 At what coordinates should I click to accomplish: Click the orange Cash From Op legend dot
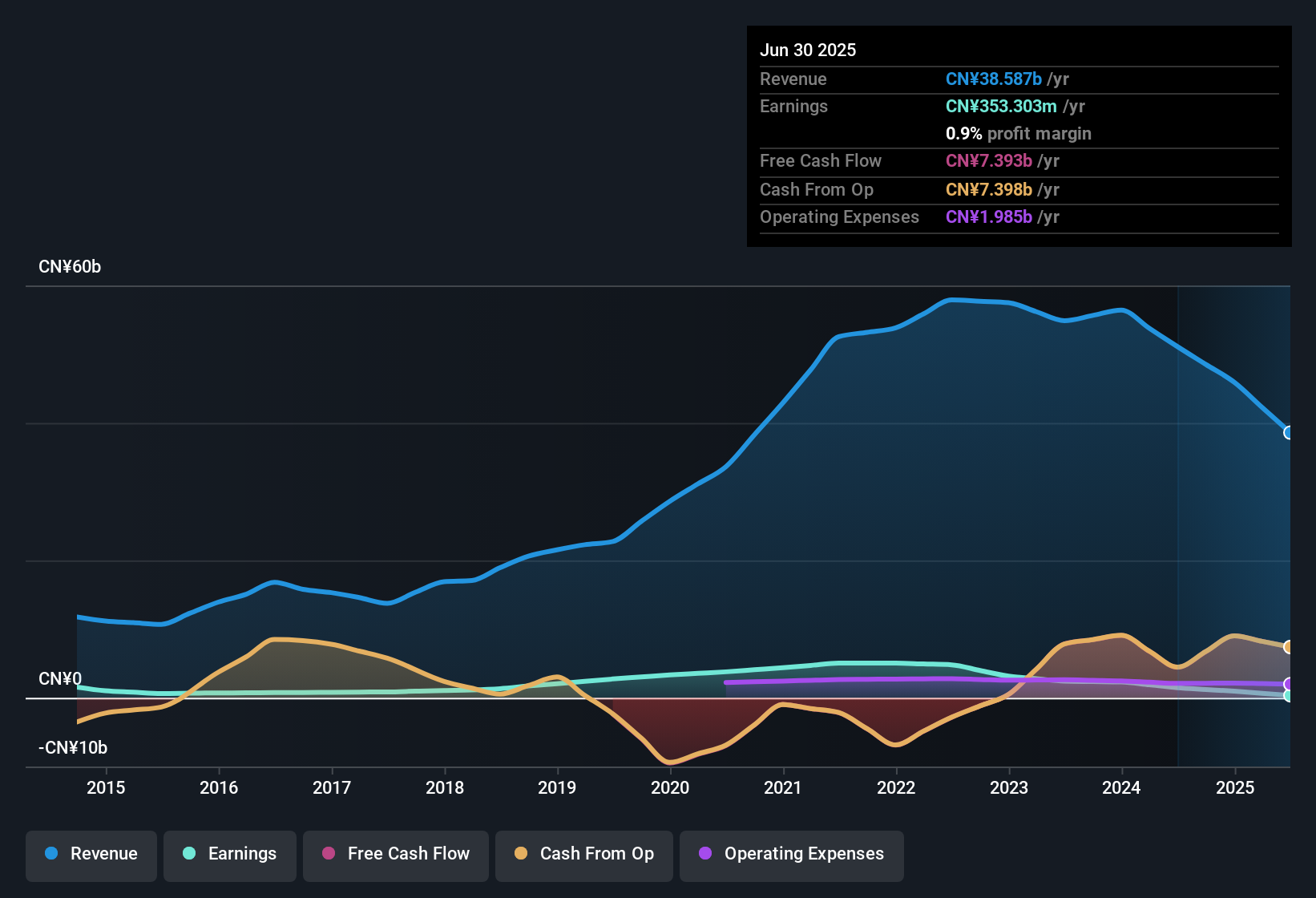(521, 854)
